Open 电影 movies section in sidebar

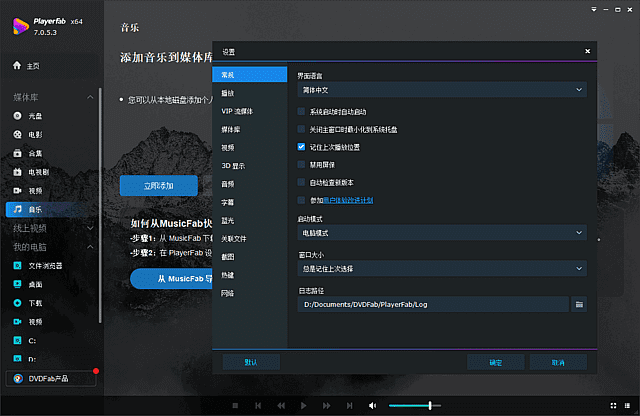(x=35, y=134)
